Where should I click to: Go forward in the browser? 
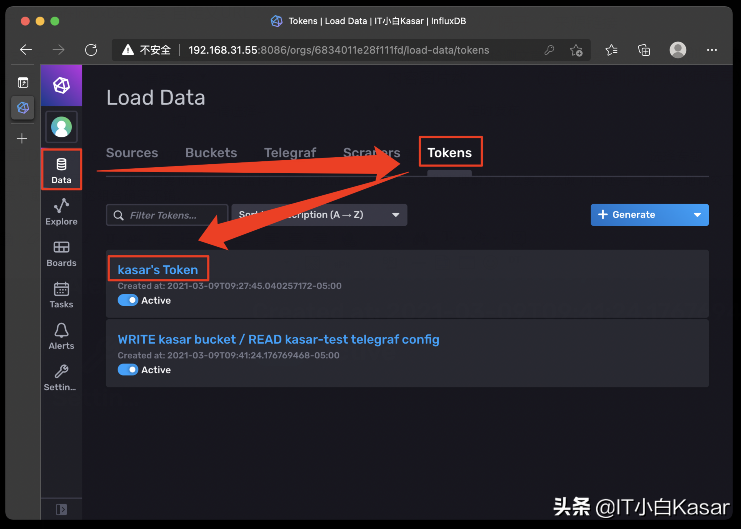click(x=59, y=50)
